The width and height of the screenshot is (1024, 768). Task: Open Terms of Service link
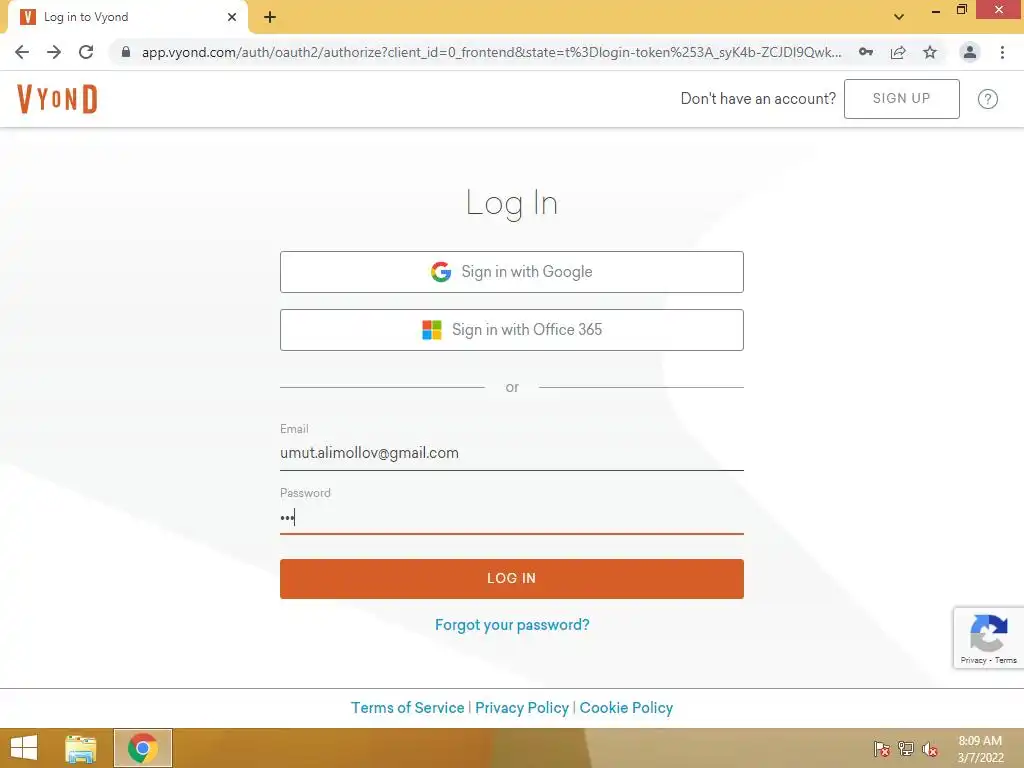coord(408,708)
